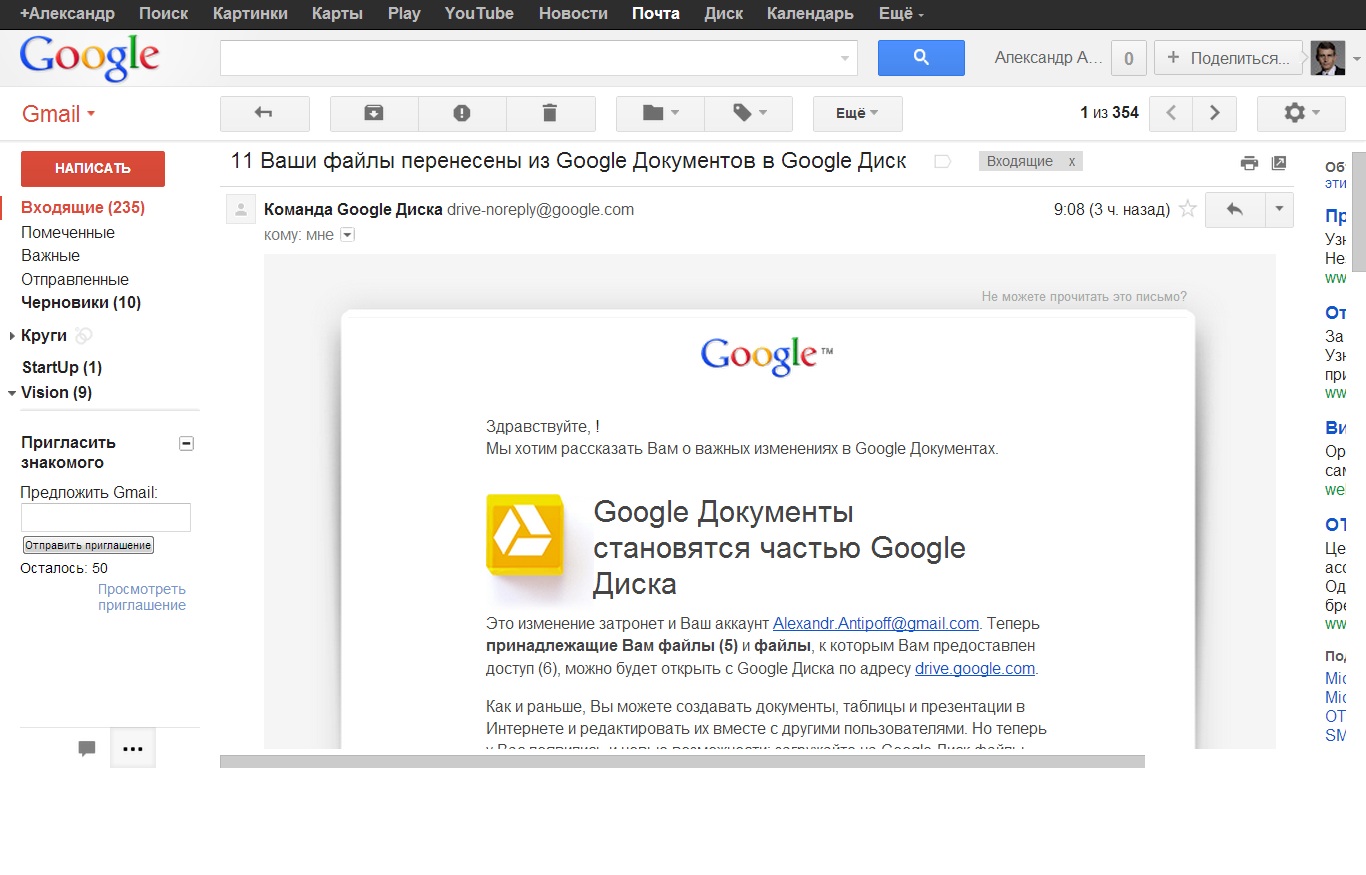Viewport: 1366px width, 875px height.
Task: Click the chat speech bubble icon
Action: [87, 748]
